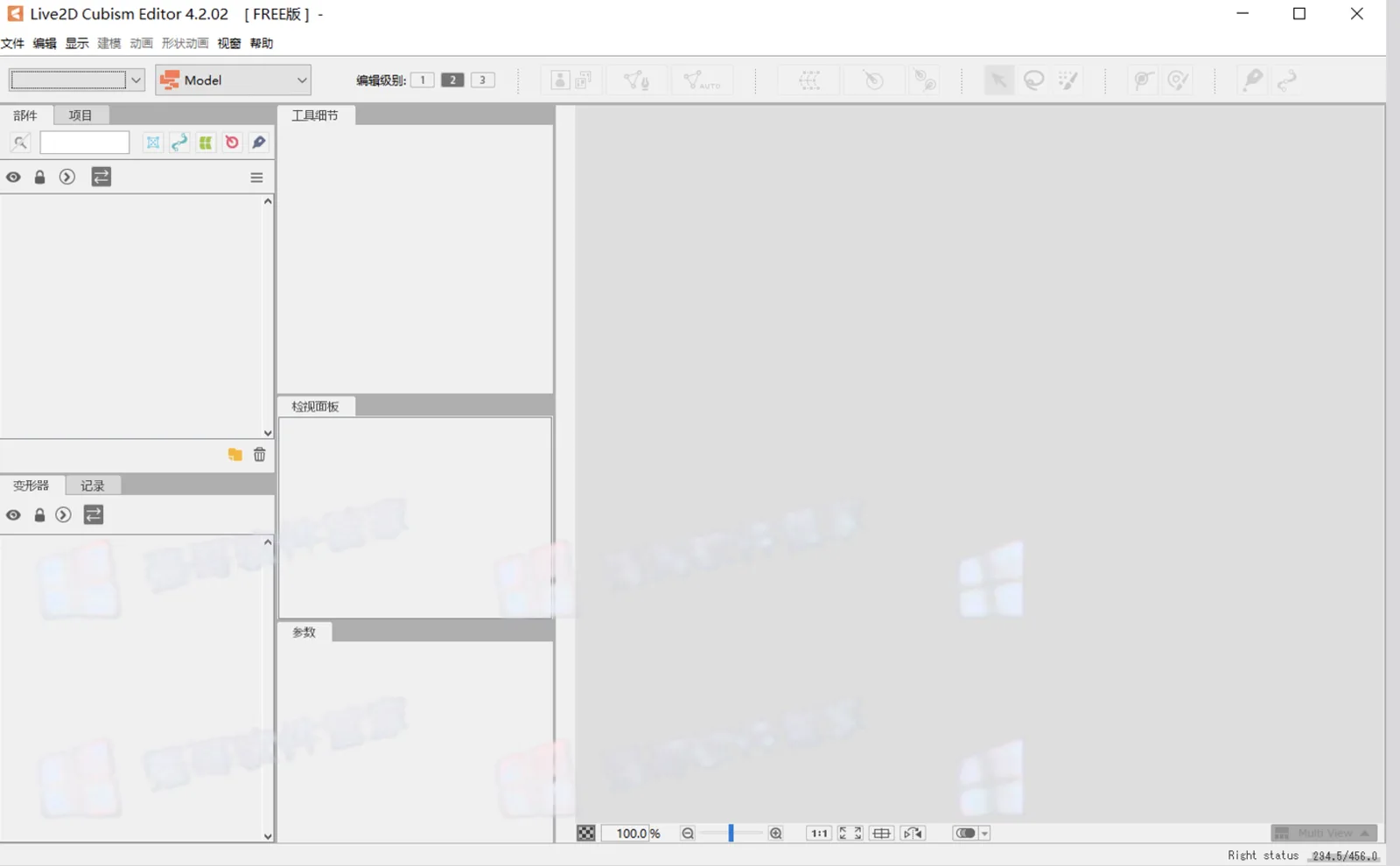Switch to the 记录 tab
This screenshot has width=1400, height=866.
coord(93,485)
